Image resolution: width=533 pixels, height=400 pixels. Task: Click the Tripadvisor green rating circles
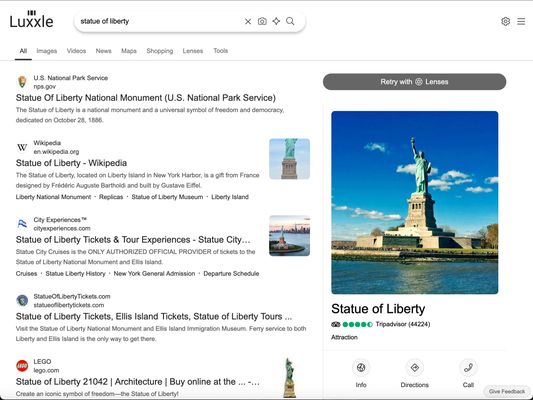point(358,324)
